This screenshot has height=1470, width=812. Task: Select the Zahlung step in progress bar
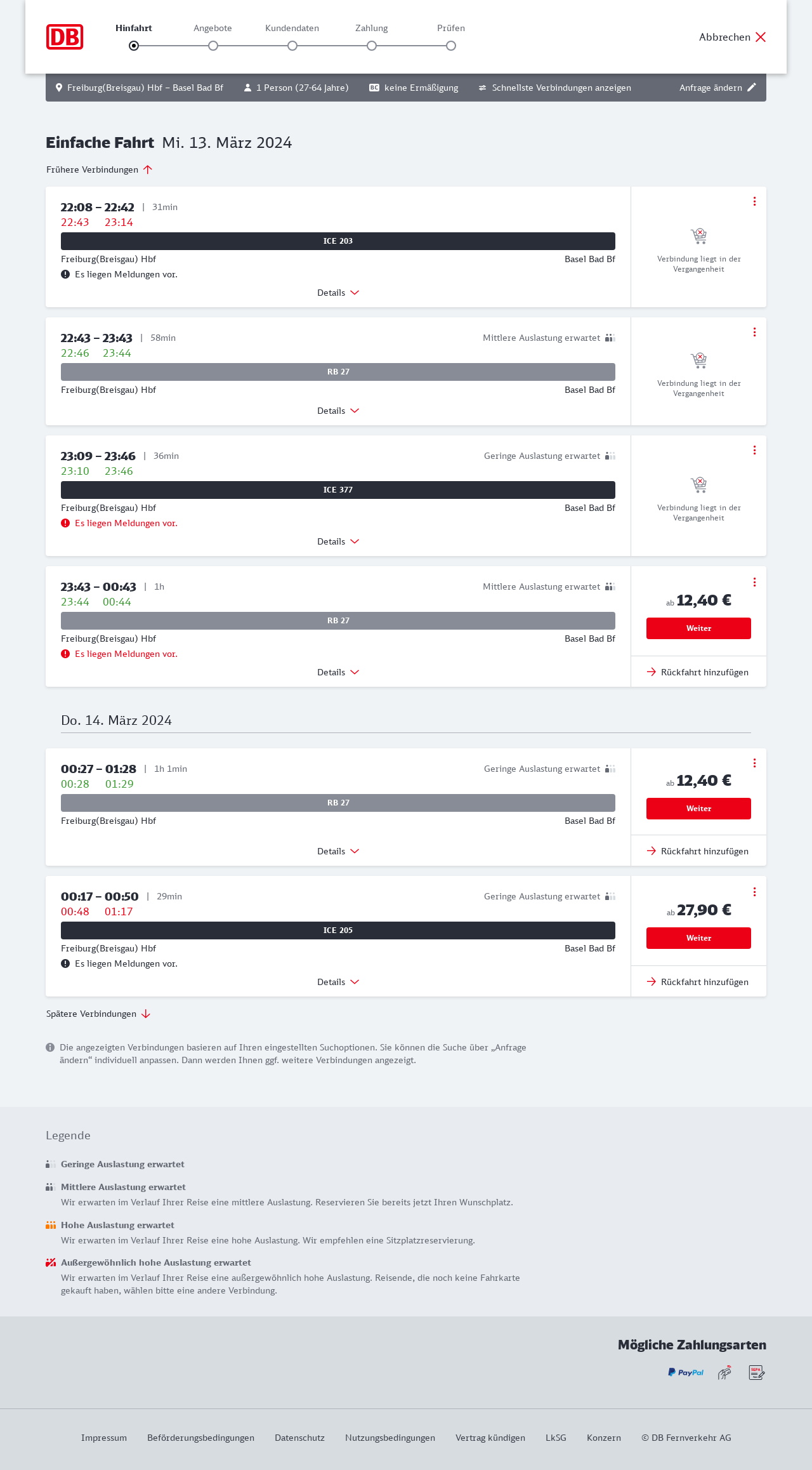[372, 45]
